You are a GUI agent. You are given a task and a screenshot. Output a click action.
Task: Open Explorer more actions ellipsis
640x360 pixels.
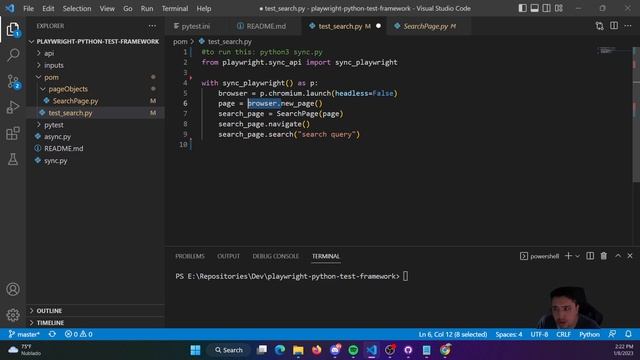pyautogui.click(x=152, y=26)
